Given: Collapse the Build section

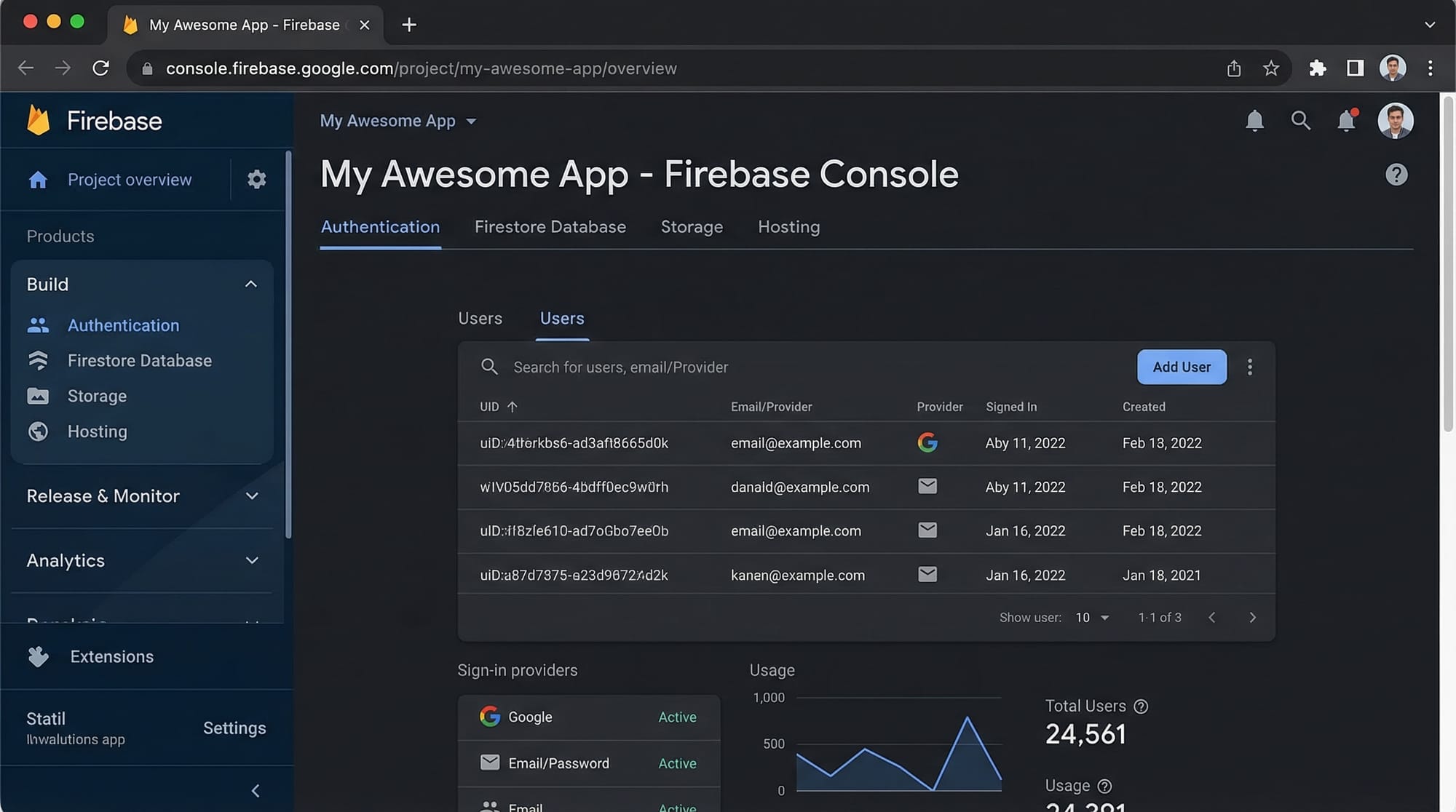Looking at the screenshot, I should [251, 284].
